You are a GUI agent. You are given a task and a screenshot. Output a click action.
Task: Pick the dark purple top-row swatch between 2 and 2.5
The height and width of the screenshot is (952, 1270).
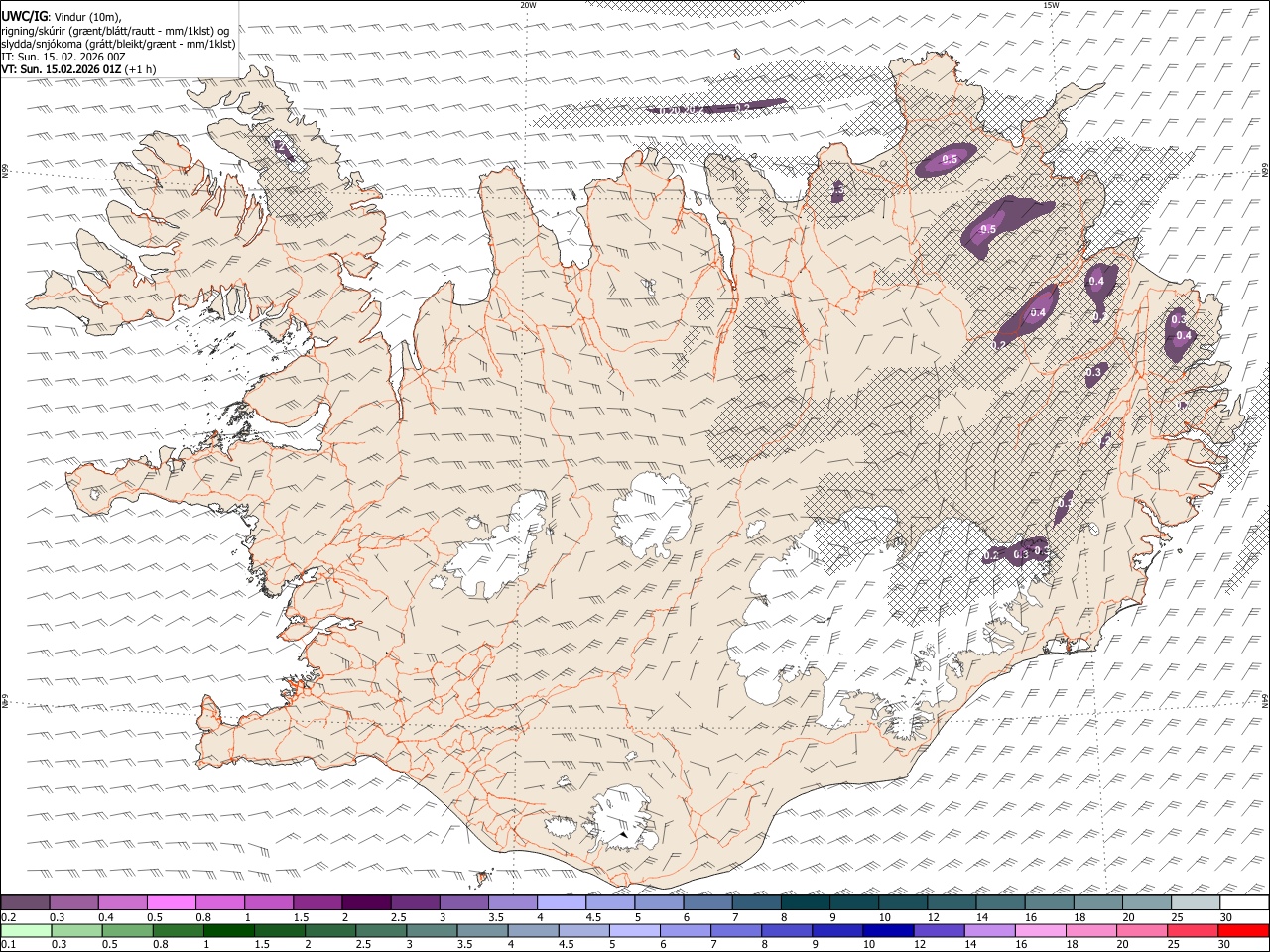coord(366,902)
